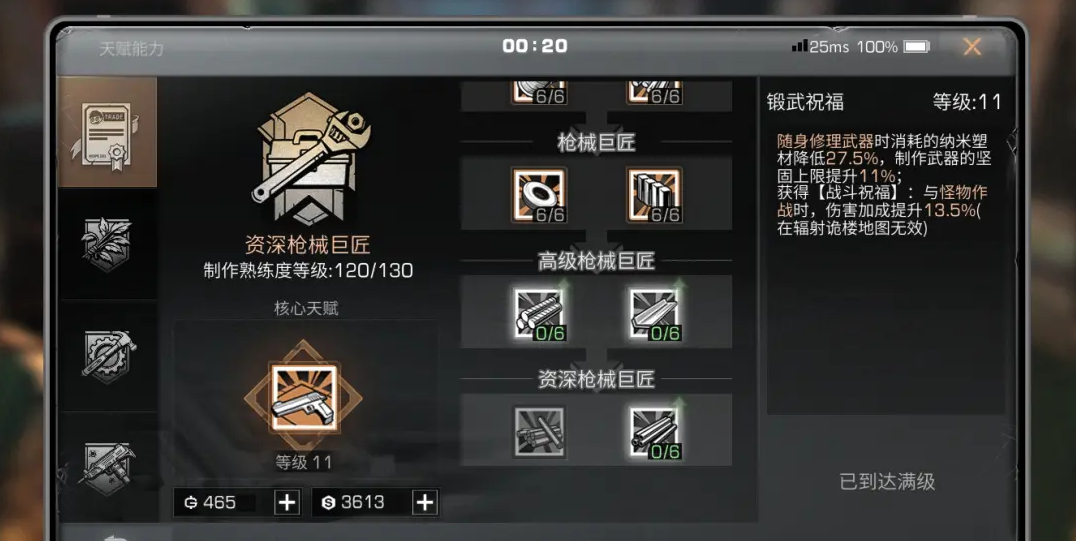Screen dimensions: 1076x541
Task: Select the 0/6 barrels skill under 资深枪械巨匠
Action: [655, 432]
